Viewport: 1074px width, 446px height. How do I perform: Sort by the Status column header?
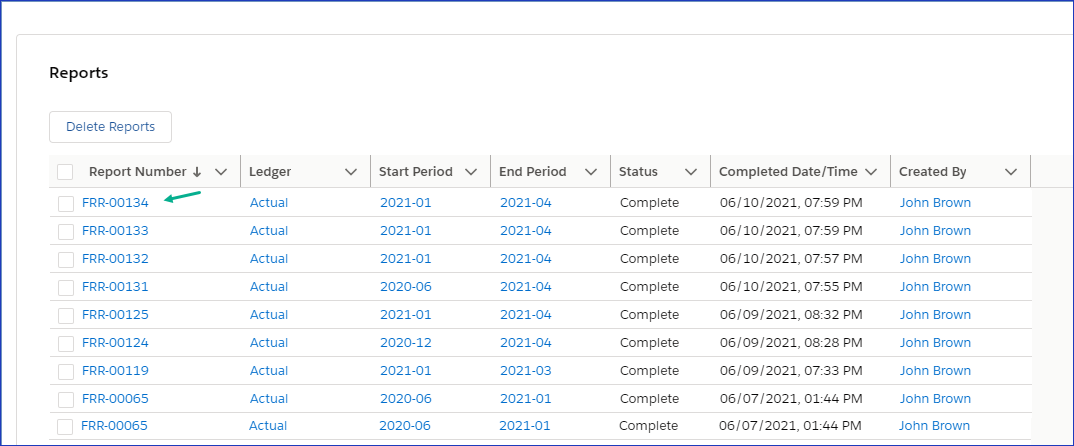(x=638, y=172)
